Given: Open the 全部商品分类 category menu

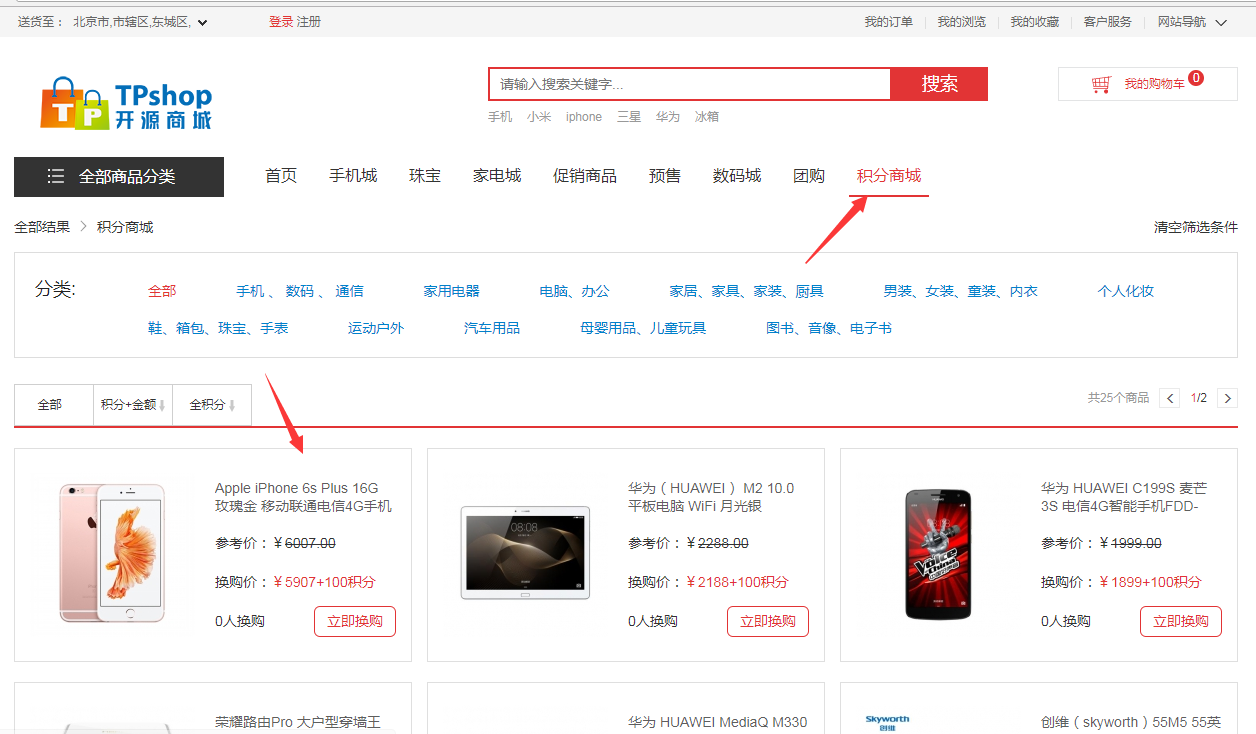Looking at the screenshot, I should click(126, 177).
